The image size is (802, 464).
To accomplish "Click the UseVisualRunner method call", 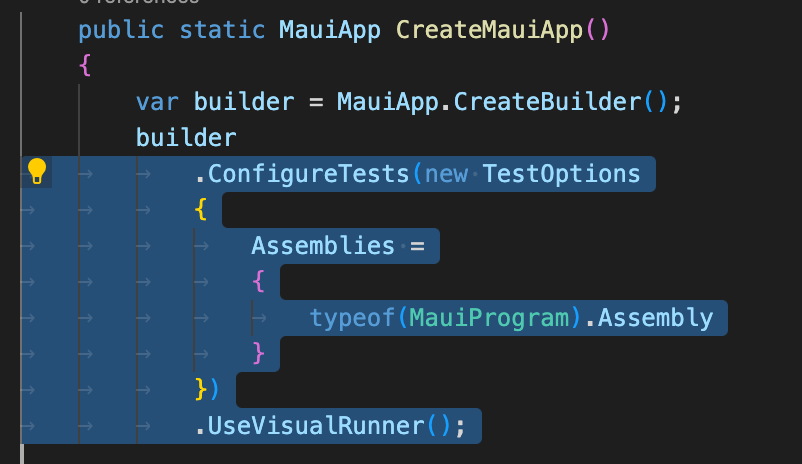I will point(316,426).
